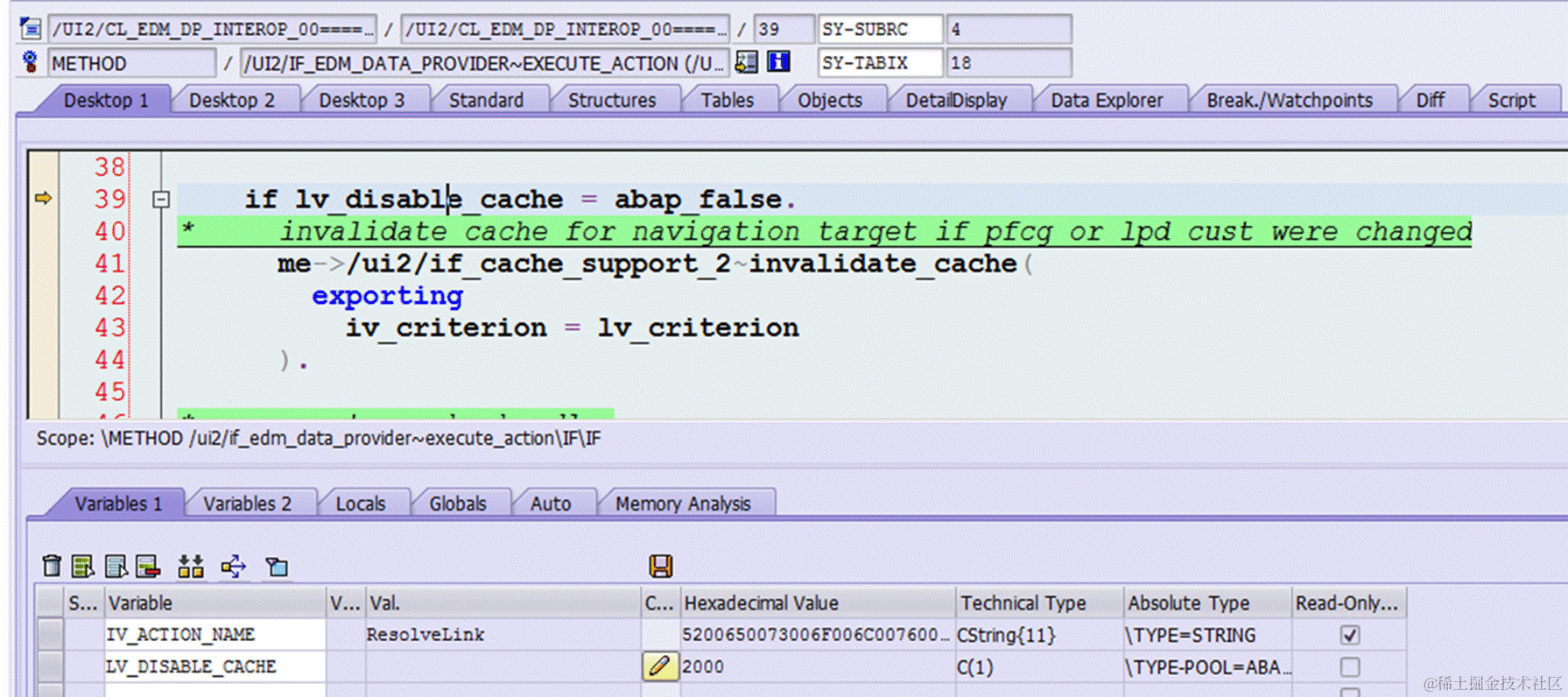Viewport: 1568px width, 697px height.
Task: Click the first green list icon beside the trash
Action: (83, 567)
